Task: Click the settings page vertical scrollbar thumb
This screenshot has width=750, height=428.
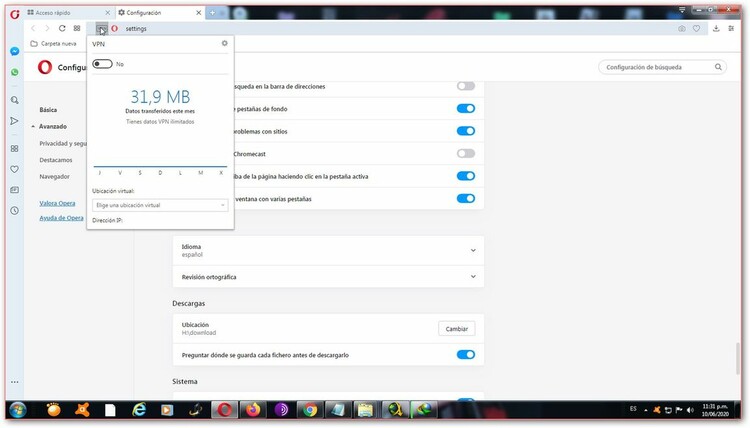Action: [739, 359]
